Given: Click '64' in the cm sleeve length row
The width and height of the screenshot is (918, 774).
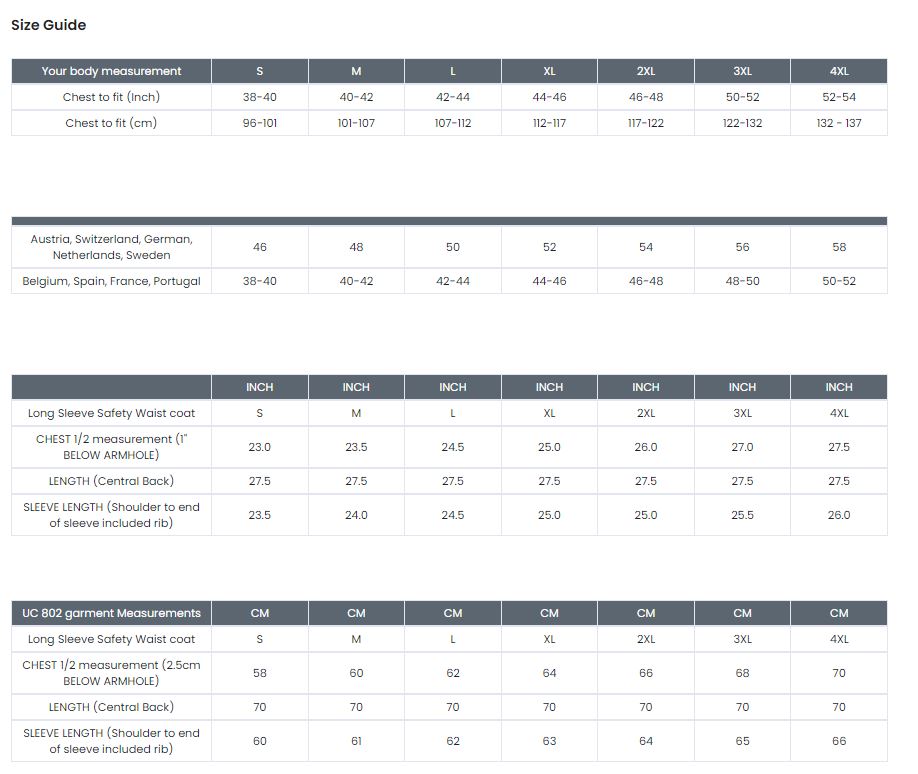Looking at the screenshot, I should point(646,741).
